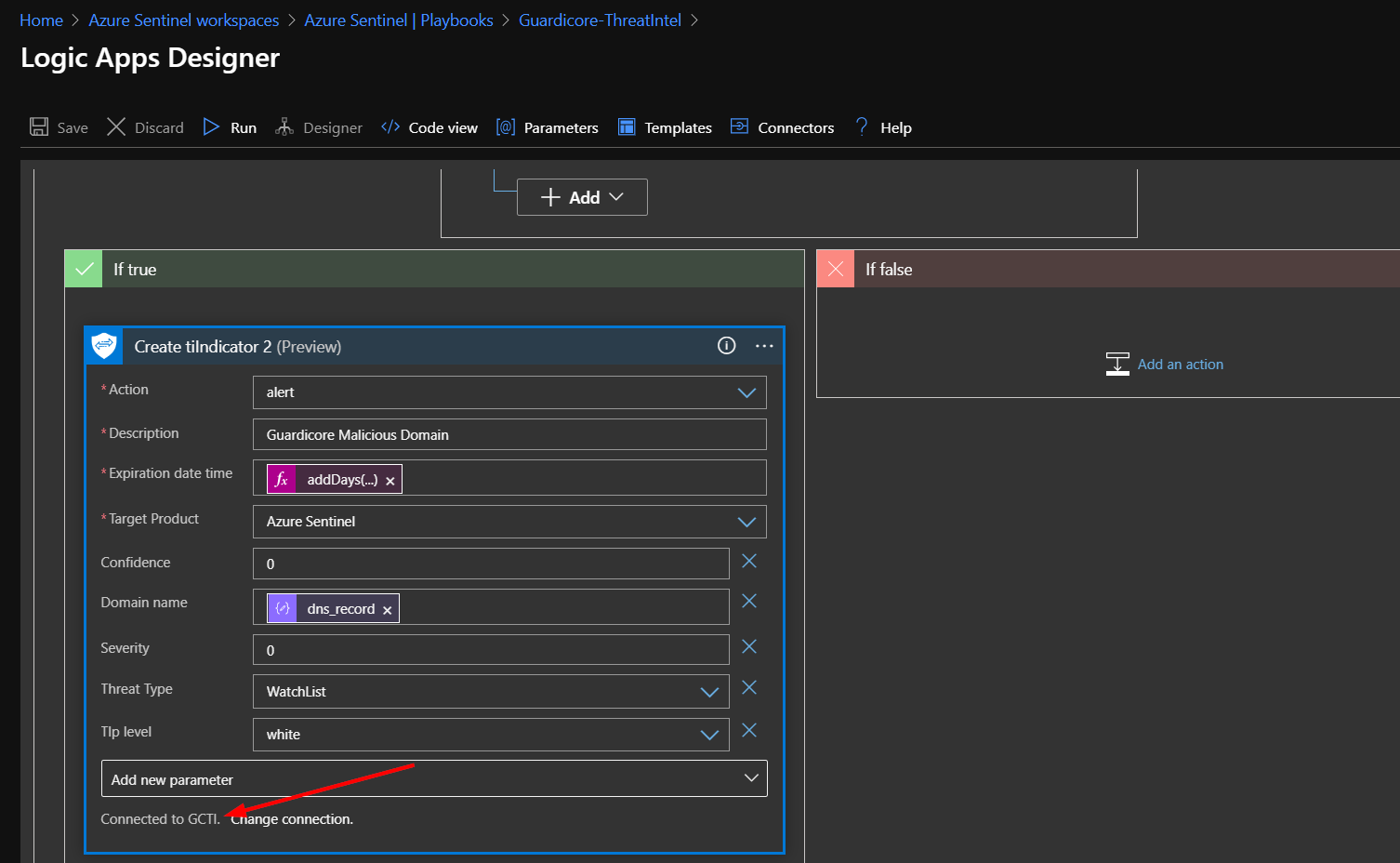Edit the Severity value field
This screenshot has height=863, width=1400.
[491, 650]
